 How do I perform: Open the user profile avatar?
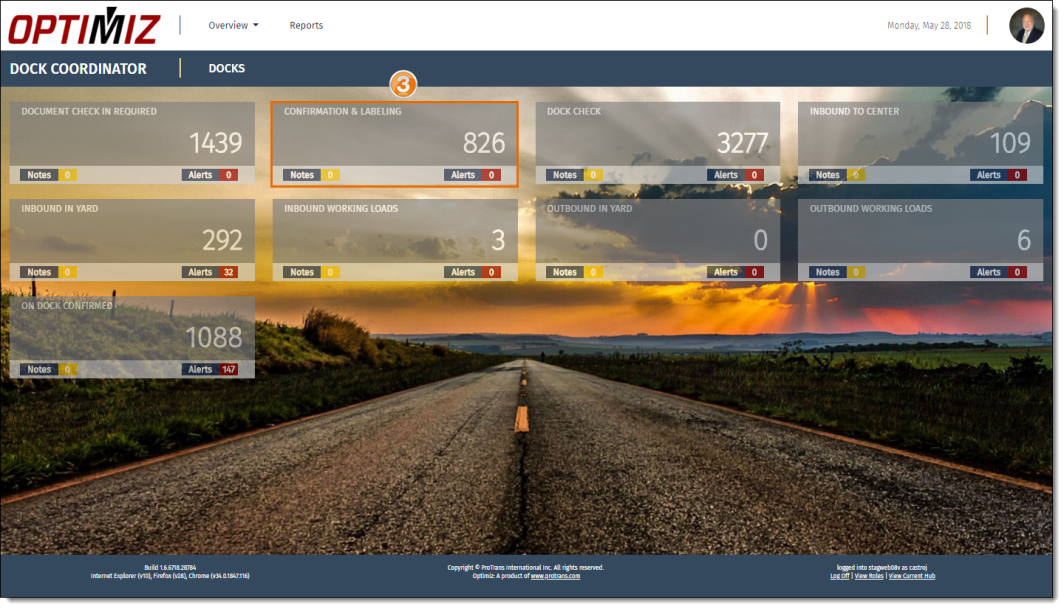[x=1026, y=26]
